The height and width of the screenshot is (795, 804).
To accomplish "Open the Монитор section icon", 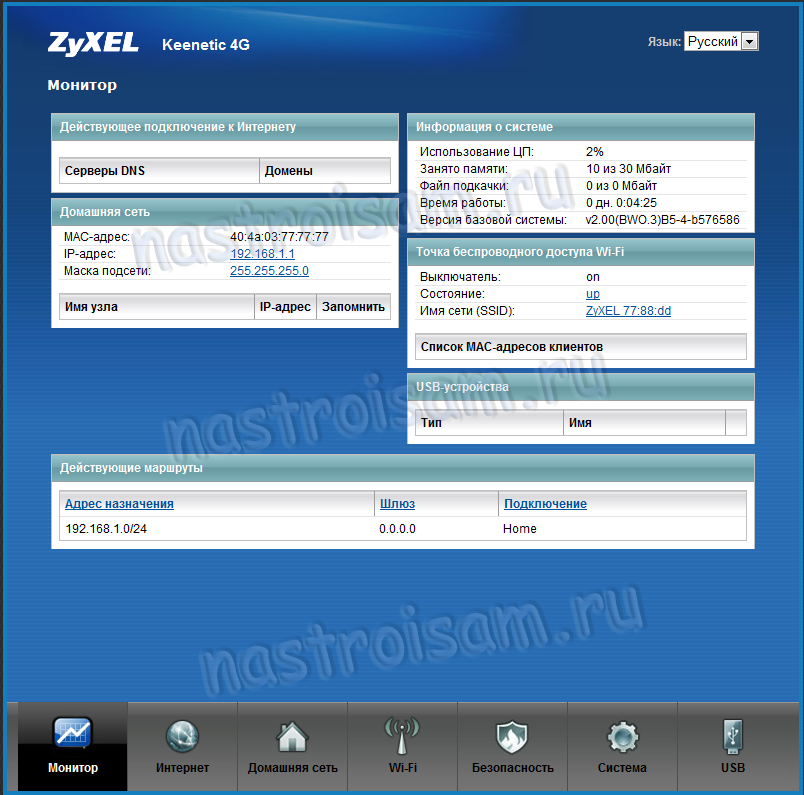I will click(73, 736).
